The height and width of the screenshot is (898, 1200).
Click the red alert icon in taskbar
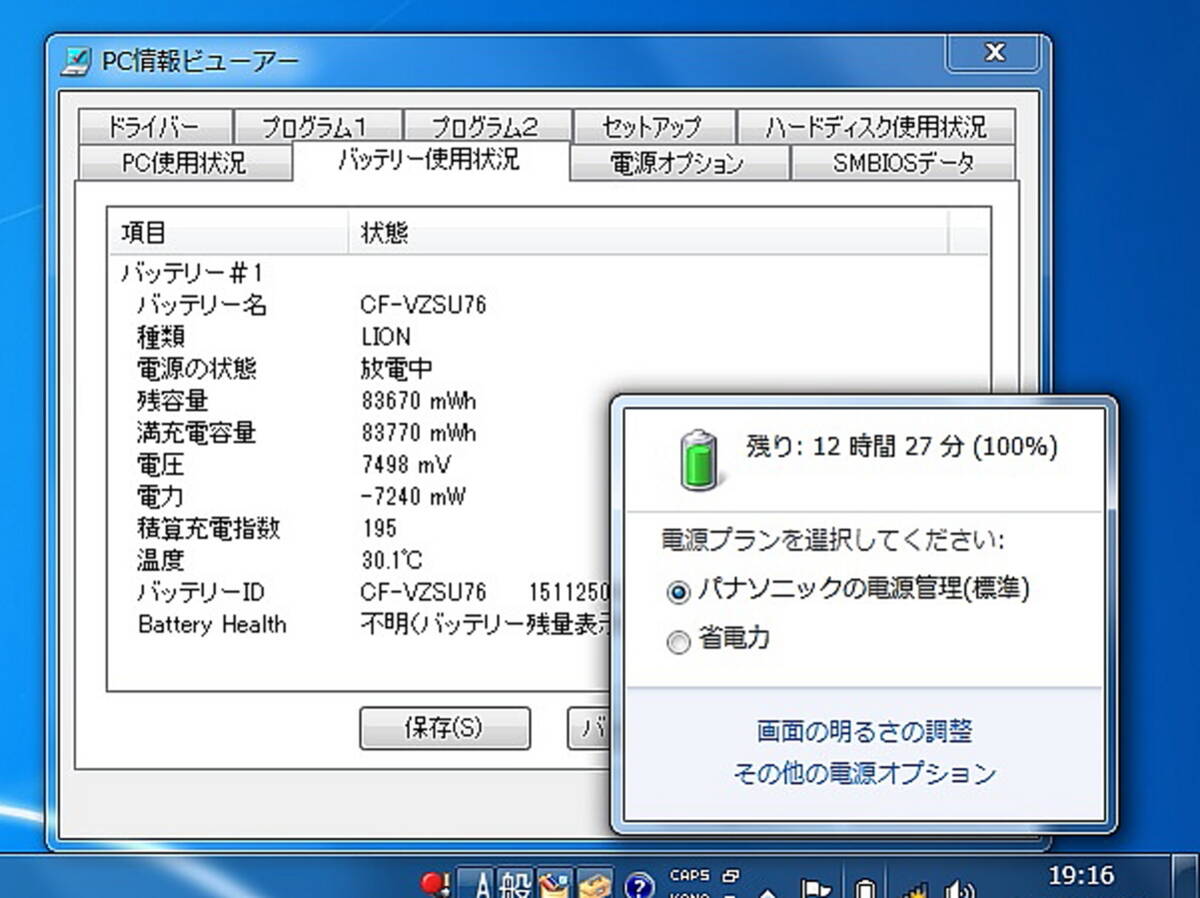(435, 884)
